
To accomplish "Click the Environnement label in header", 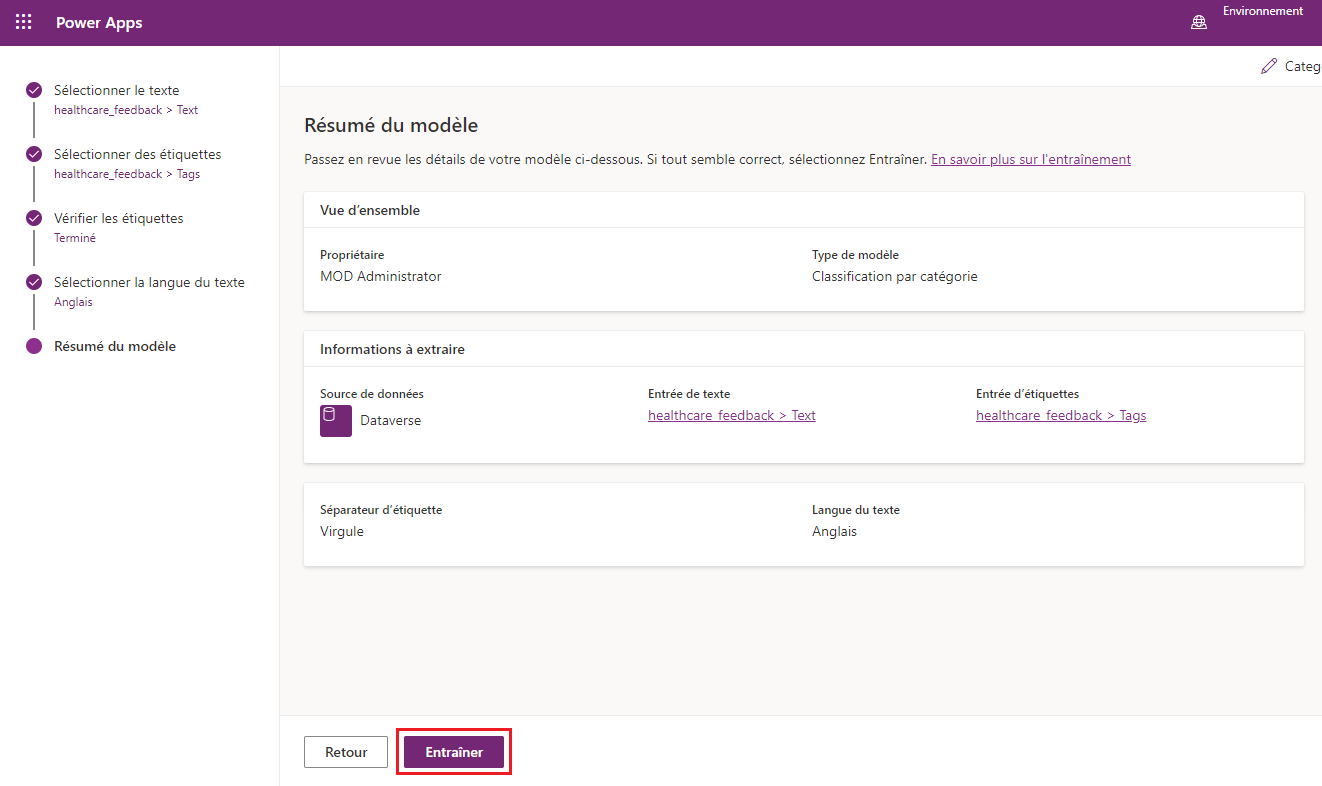I will click(x=1262, y=12).
